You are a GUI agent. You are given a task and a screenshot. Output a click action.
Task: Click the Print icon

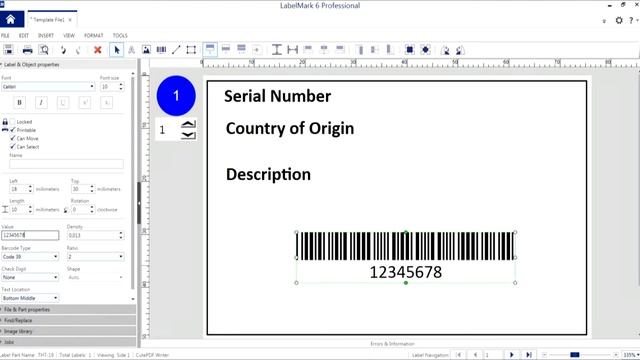(x=27, y=50)
